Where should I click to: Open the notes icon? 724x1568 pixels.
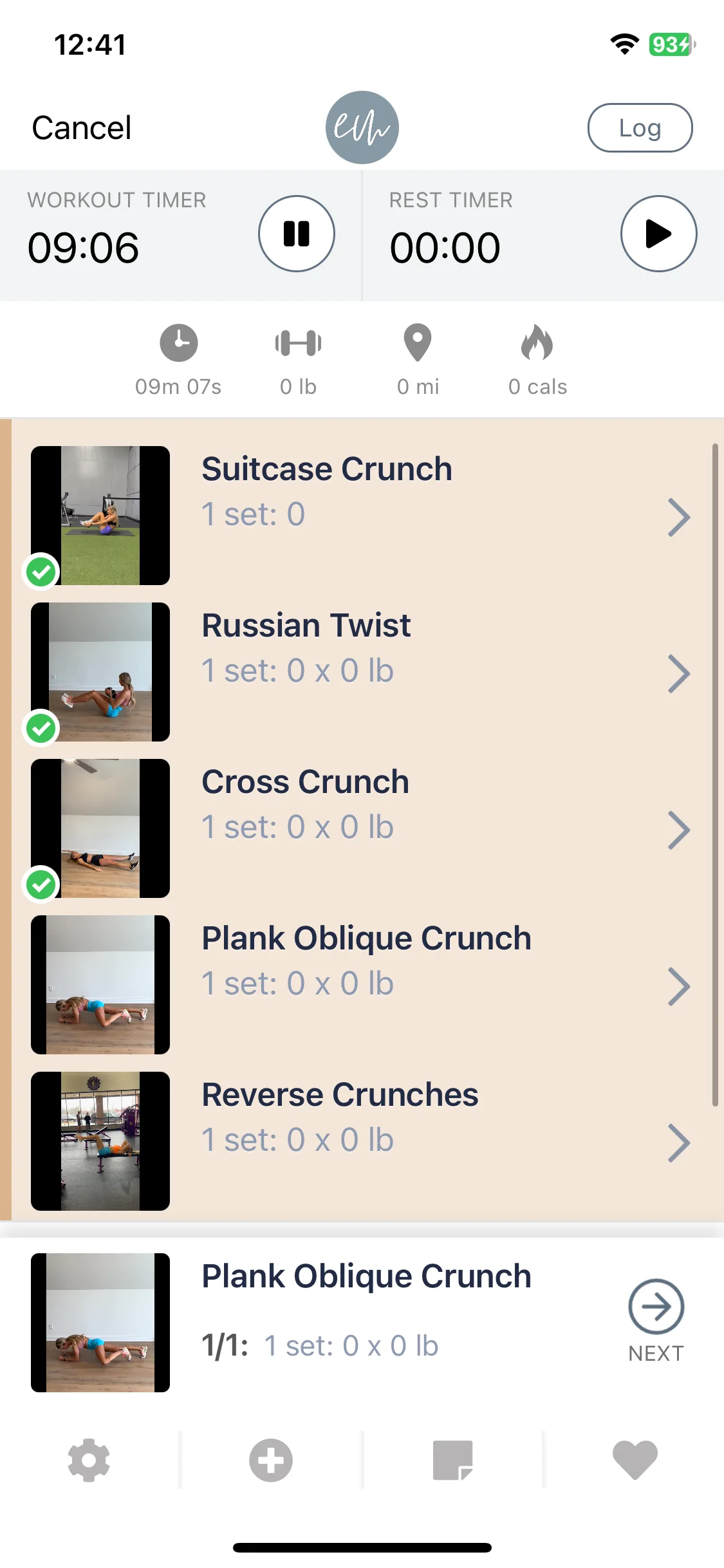pyautogui.click(x=453, y=1460)
